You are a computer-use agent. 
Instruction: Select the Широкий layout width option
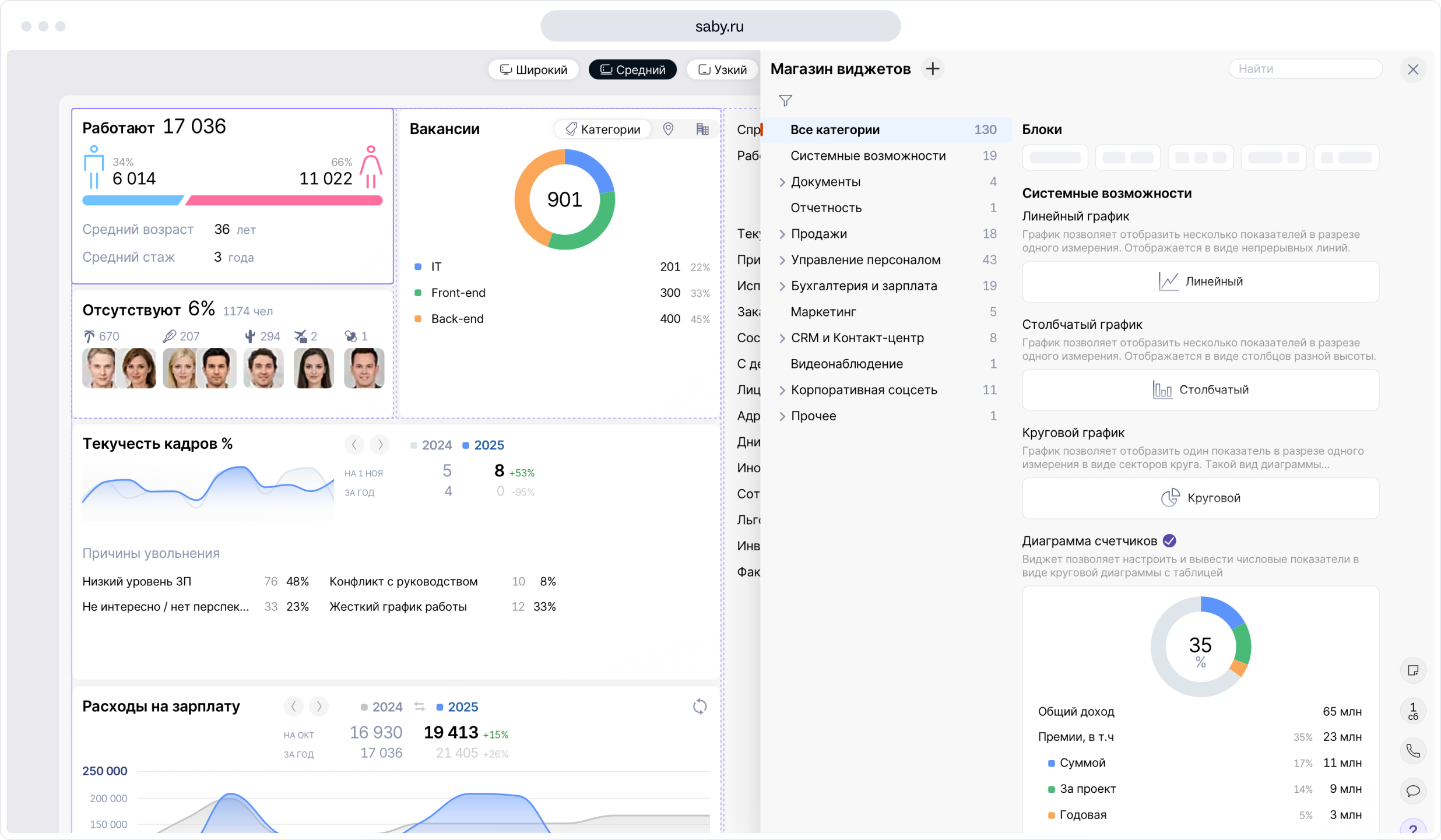[534, 70]
